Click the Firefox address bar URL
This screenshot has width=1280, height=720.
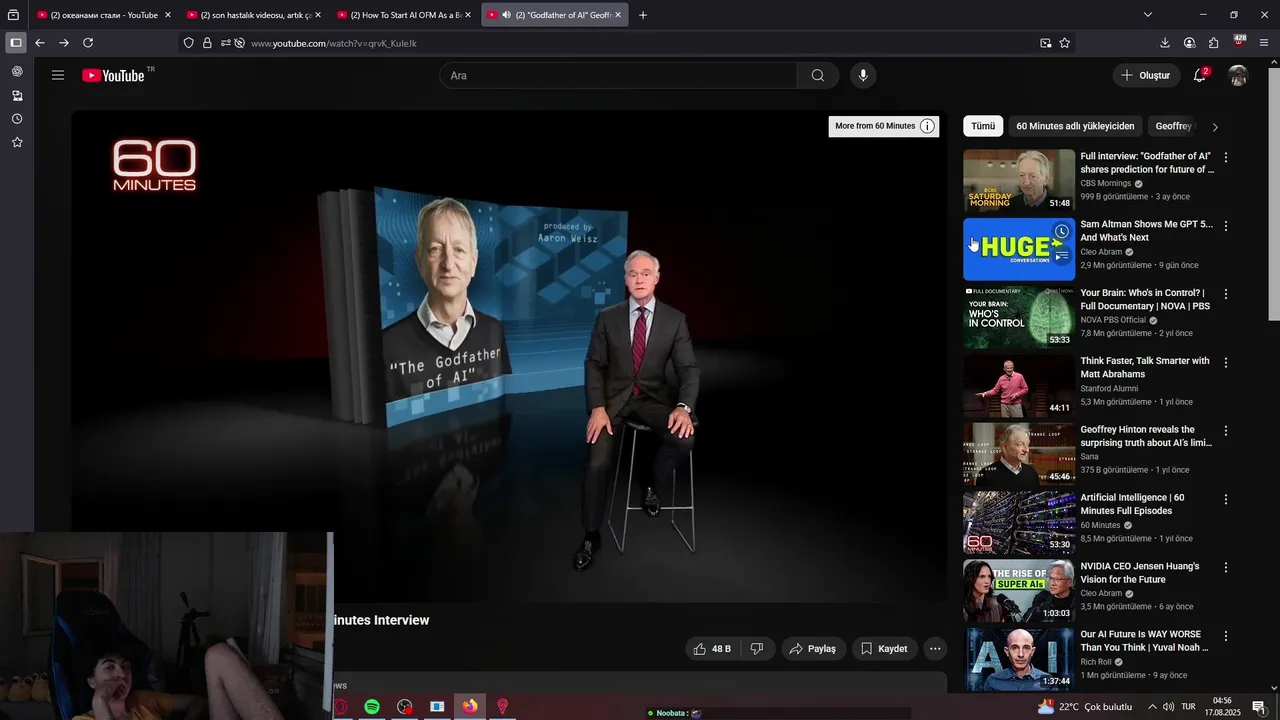pos(333,43)
